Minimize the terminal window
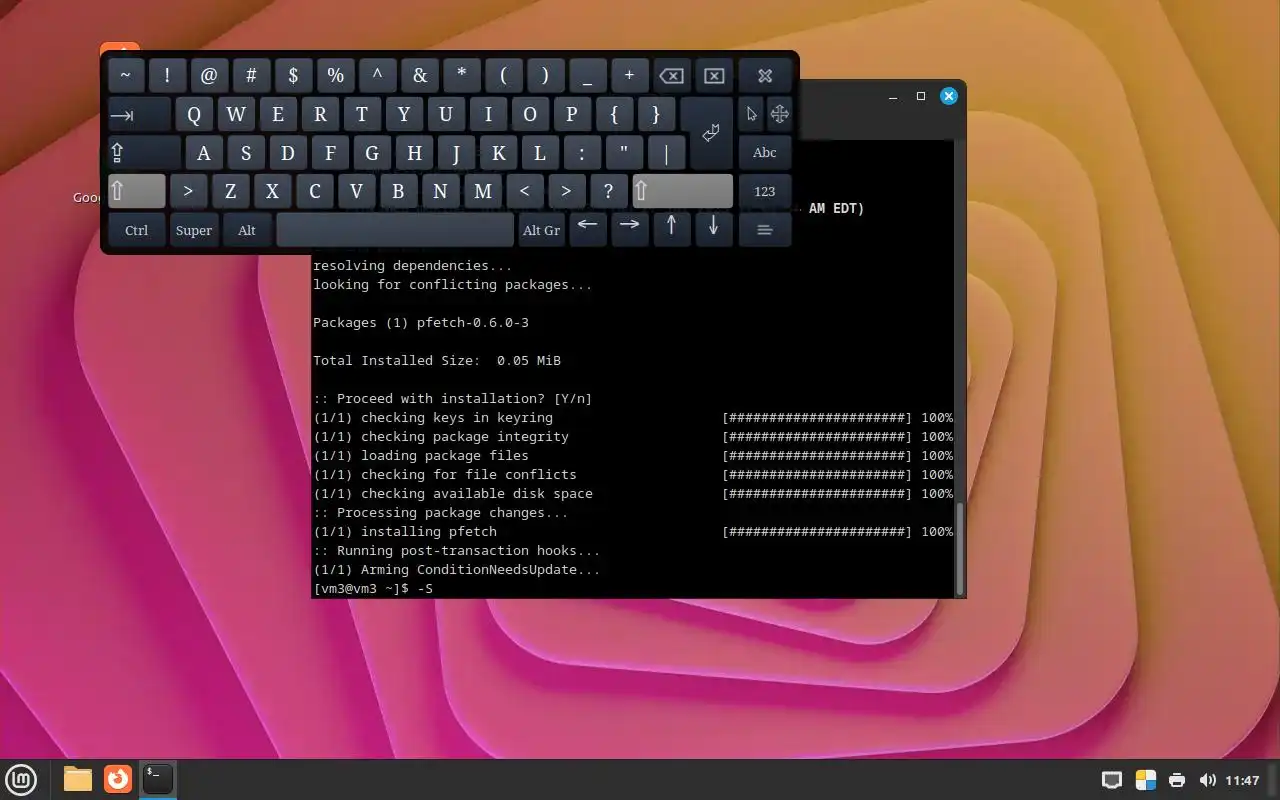 click(893, 96)
